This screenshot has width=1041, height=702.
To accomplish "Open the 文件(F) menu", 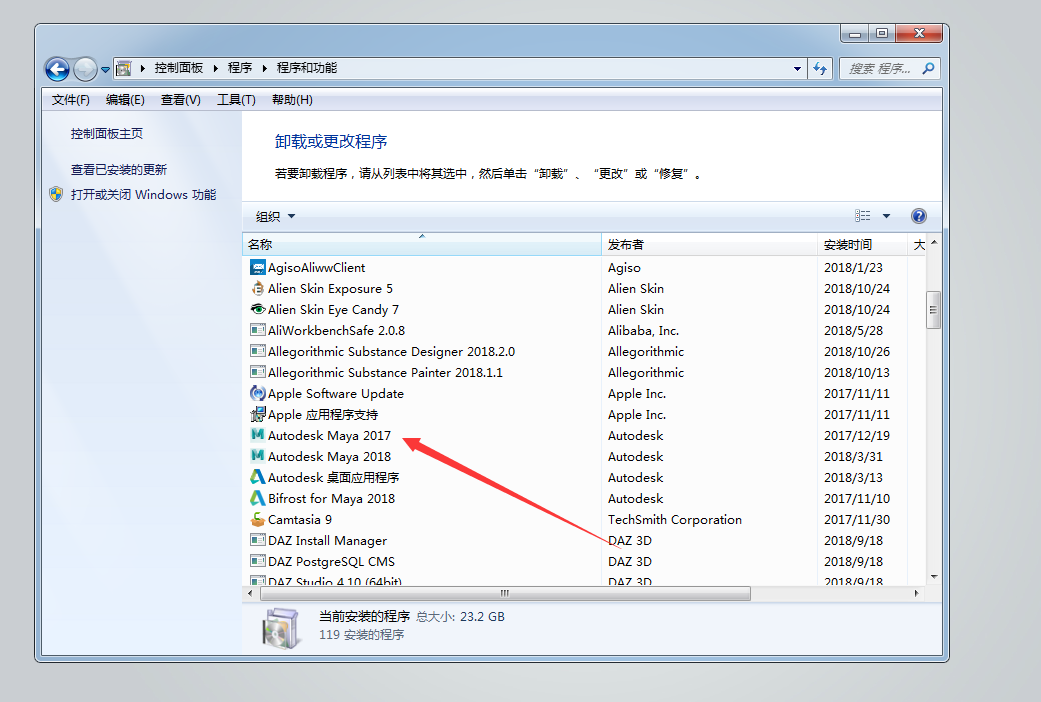I will (x=70, y=100).
